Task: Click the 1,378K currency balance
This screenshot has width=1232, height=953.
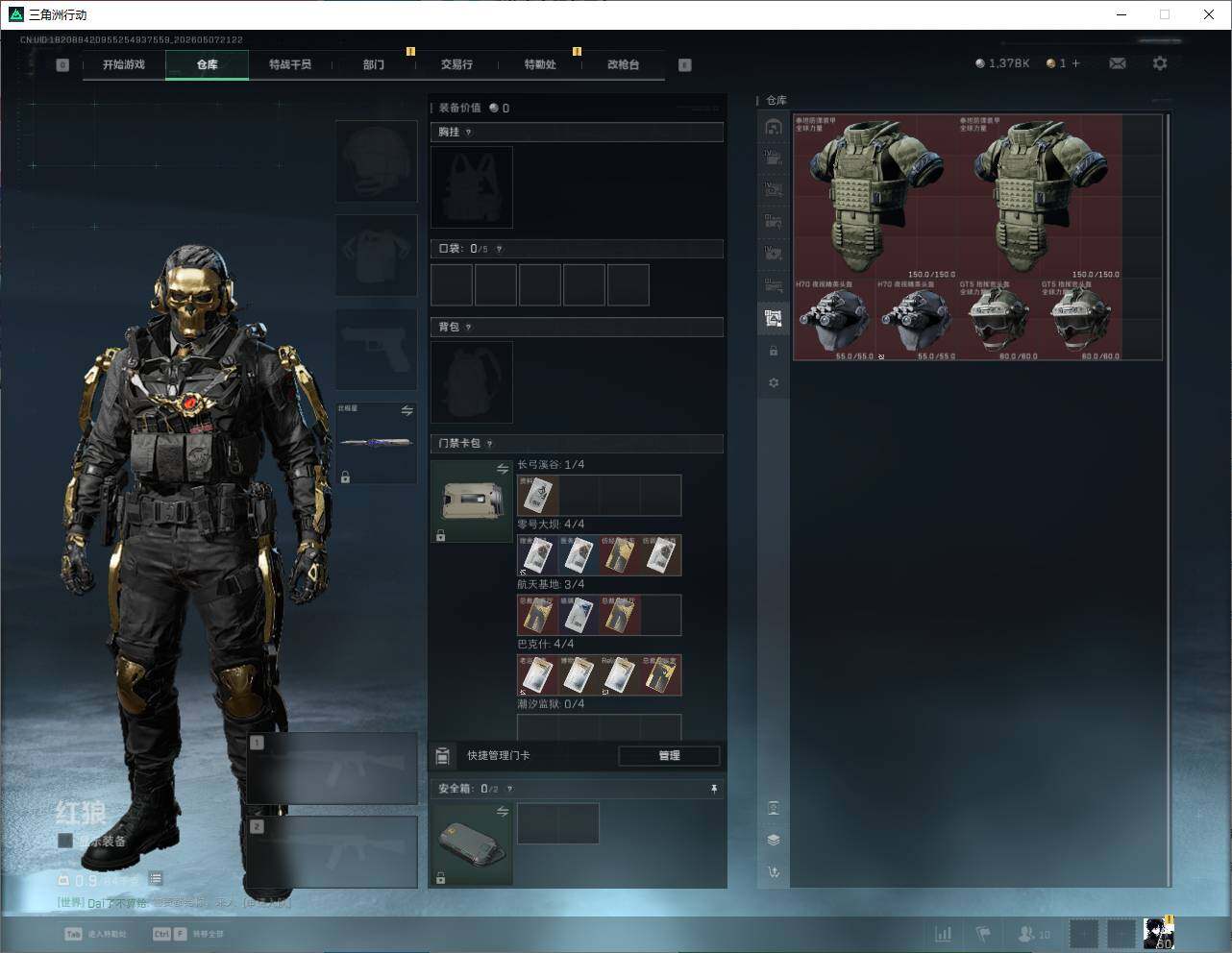Action: (x=1002, y=63)
